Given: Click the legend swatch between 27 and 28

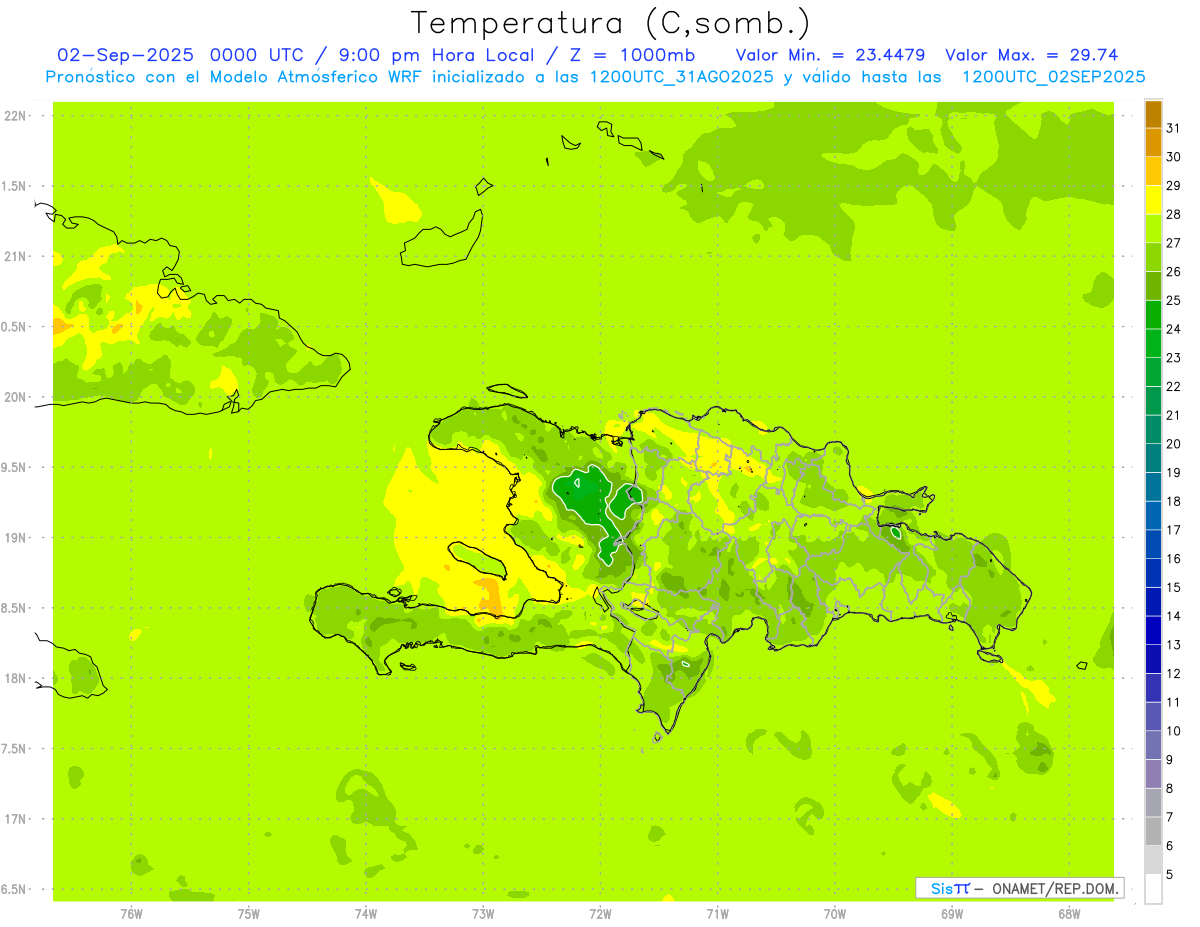Looking at the screenshot, I should pos(1153,229).
